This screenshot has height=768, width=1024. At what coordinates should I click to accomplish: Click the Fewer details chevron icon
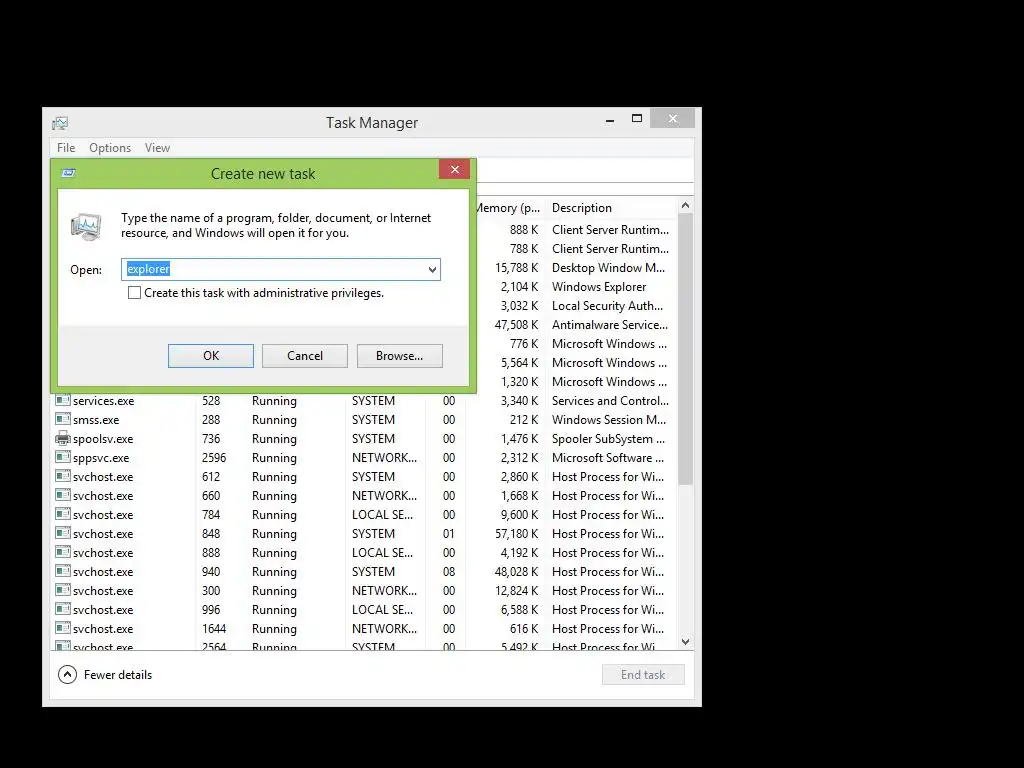[67, 675]
